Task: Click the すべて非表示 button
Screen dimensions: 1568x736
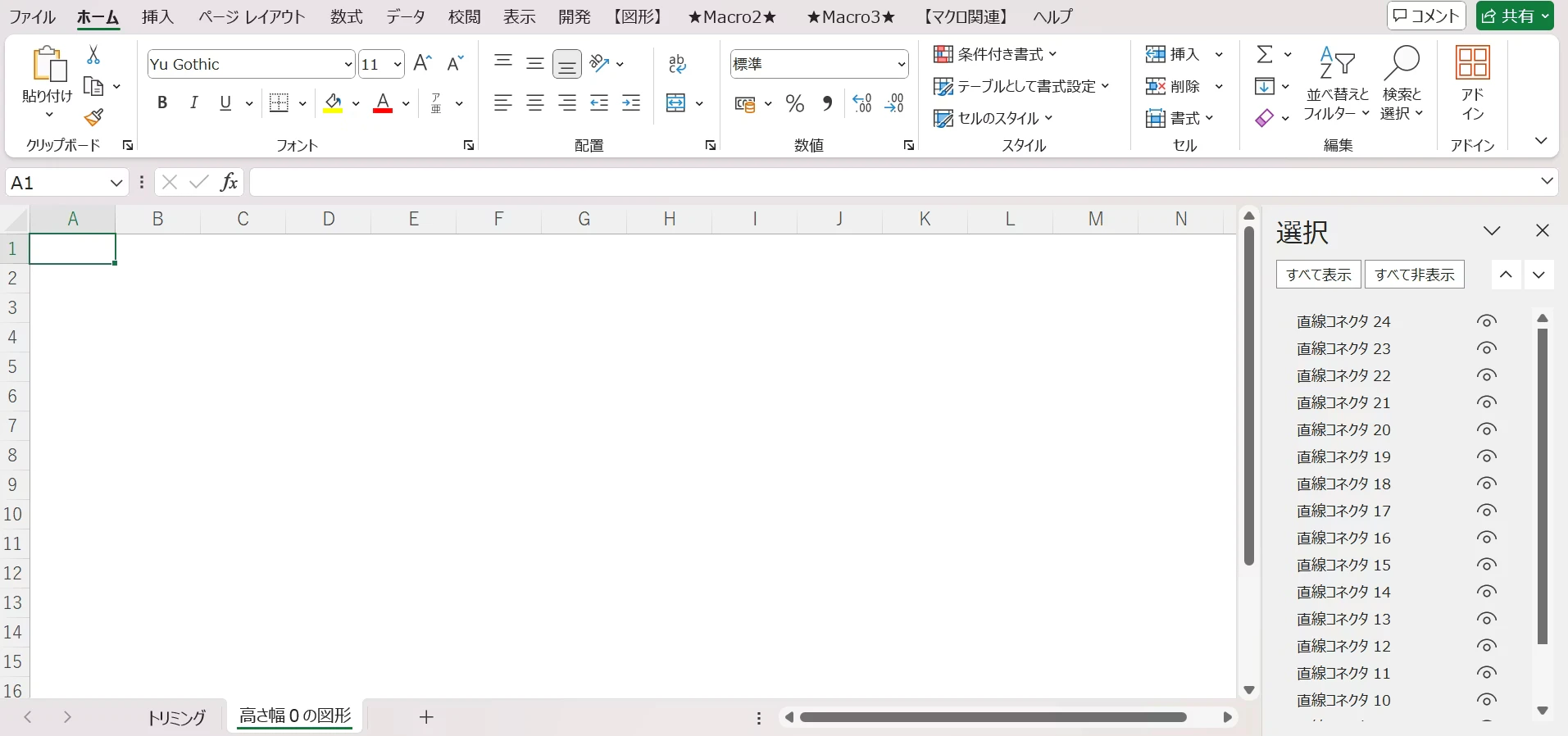Action: point(1415,275)
